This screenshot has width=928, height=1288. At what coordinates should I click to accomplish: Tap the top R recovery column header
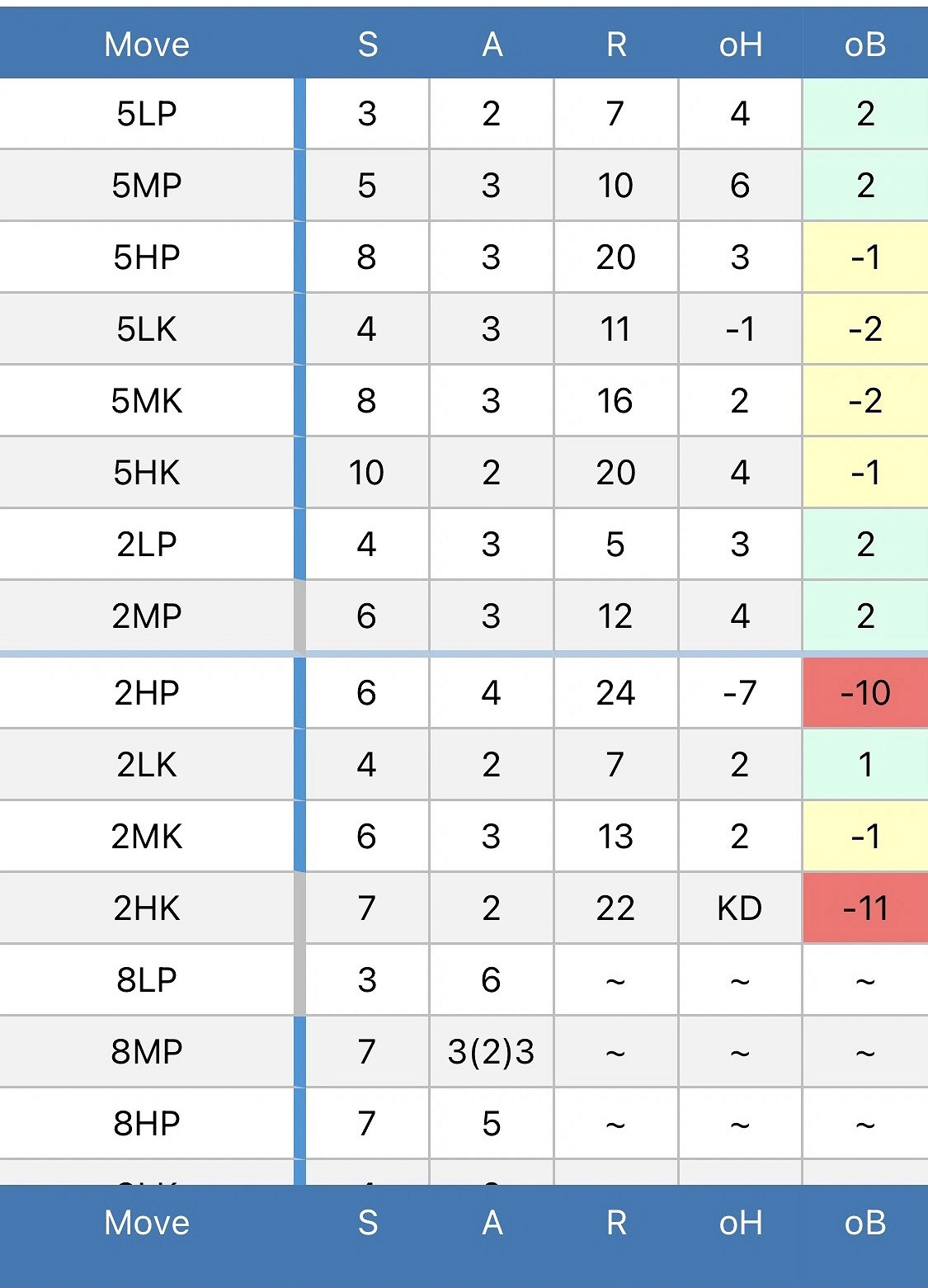[x=616, y=45]
